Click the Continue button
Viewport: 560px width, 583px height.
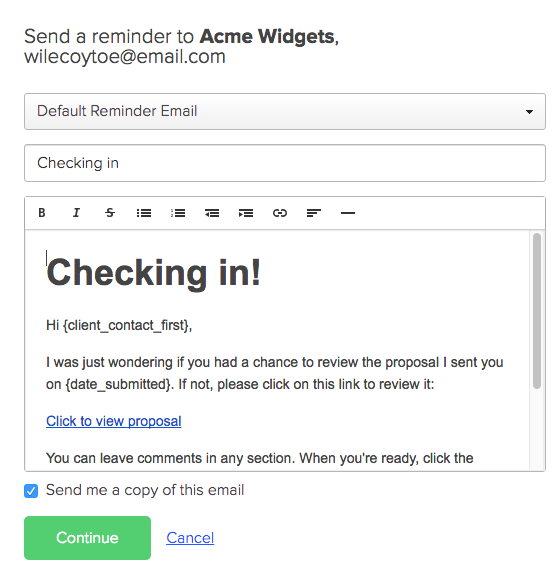(x=87, y=538)
